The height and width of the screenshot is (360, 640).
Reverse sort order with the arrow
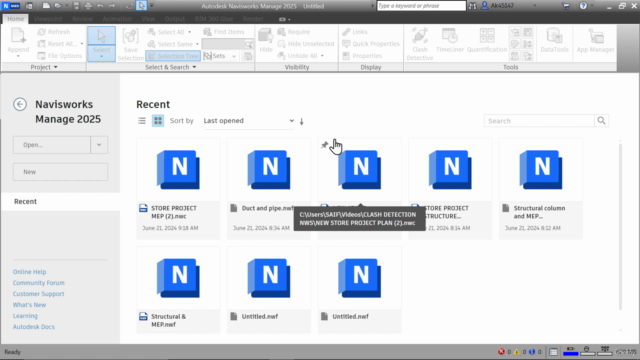[x=302, y=121]
